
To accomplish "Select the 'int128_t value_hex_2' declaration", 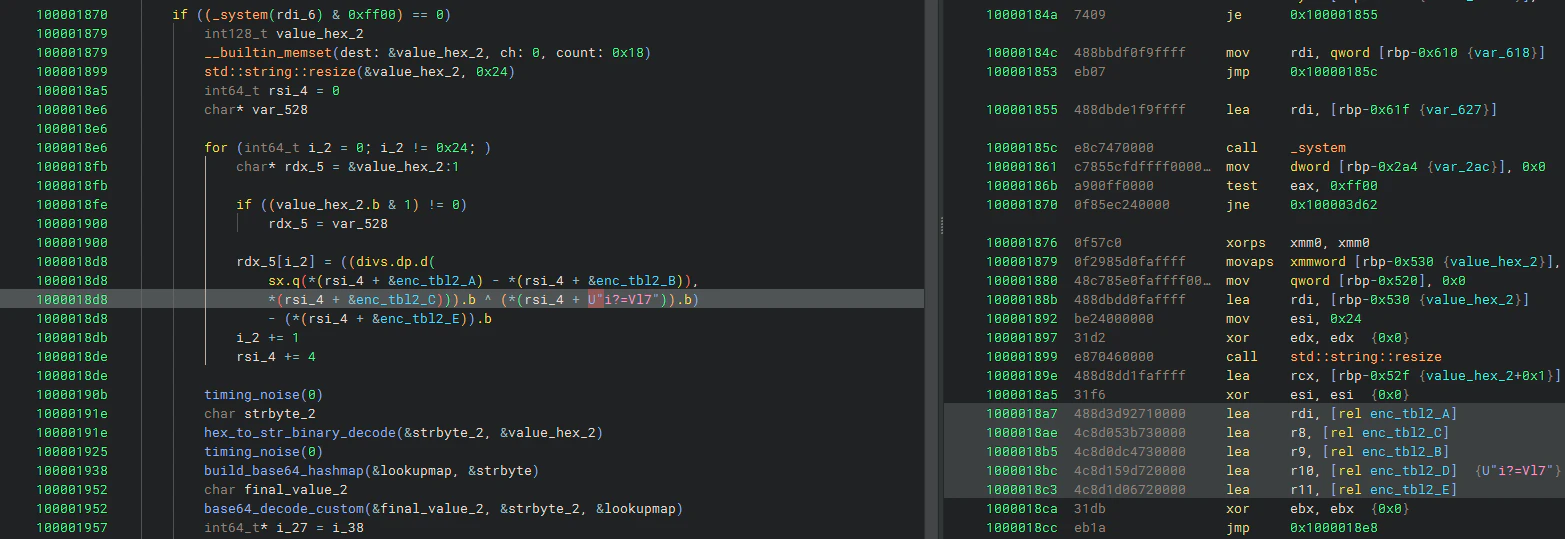I will 284,33.
